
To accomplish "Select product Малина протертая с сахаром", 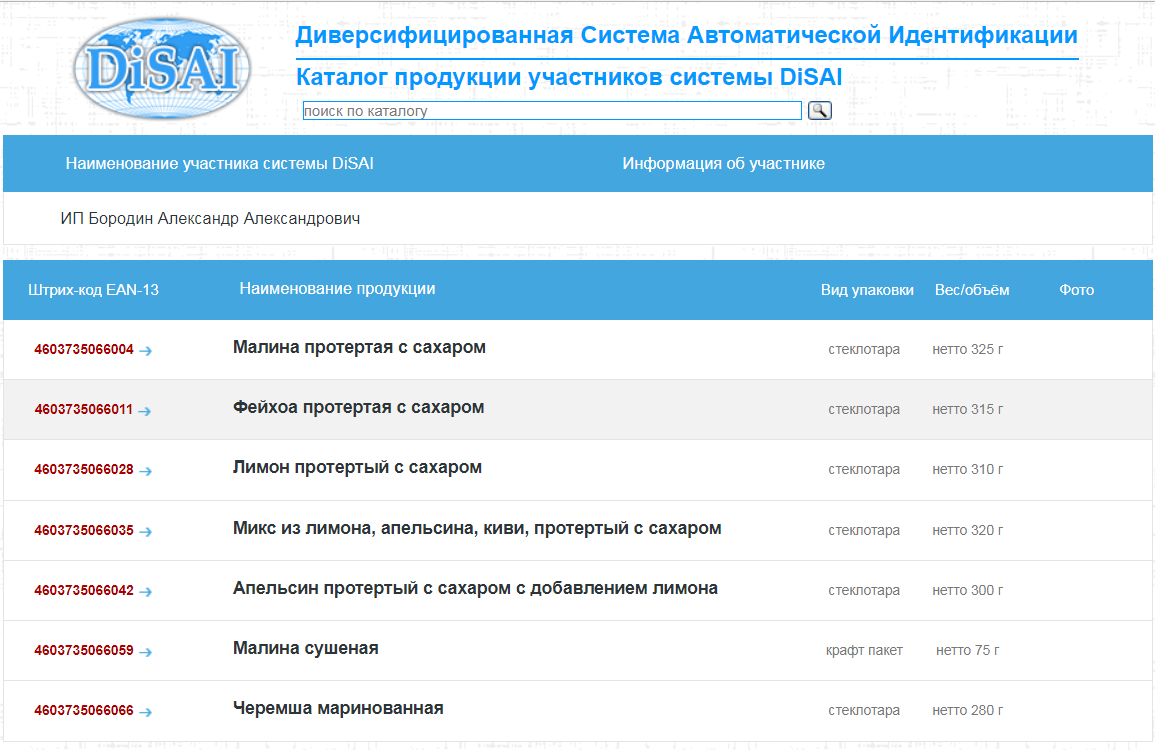I will pyautogui.click(x=359, y=348).
